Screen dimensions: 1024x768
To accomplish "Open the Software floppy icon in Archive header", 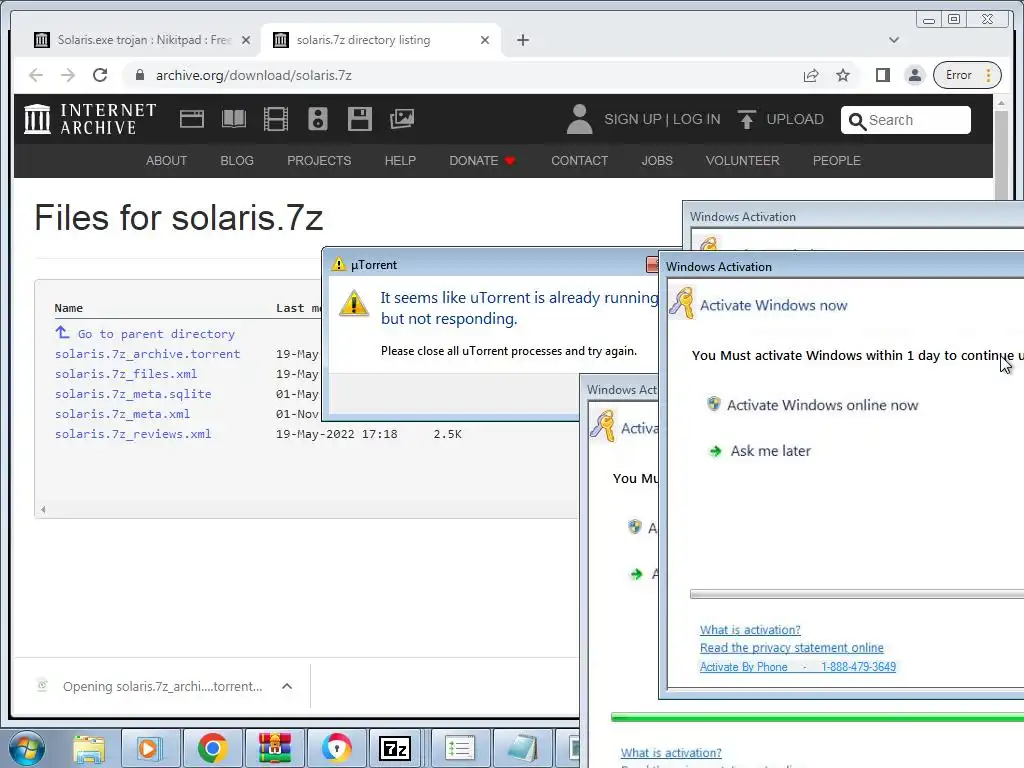I will [x=359, y=119].
